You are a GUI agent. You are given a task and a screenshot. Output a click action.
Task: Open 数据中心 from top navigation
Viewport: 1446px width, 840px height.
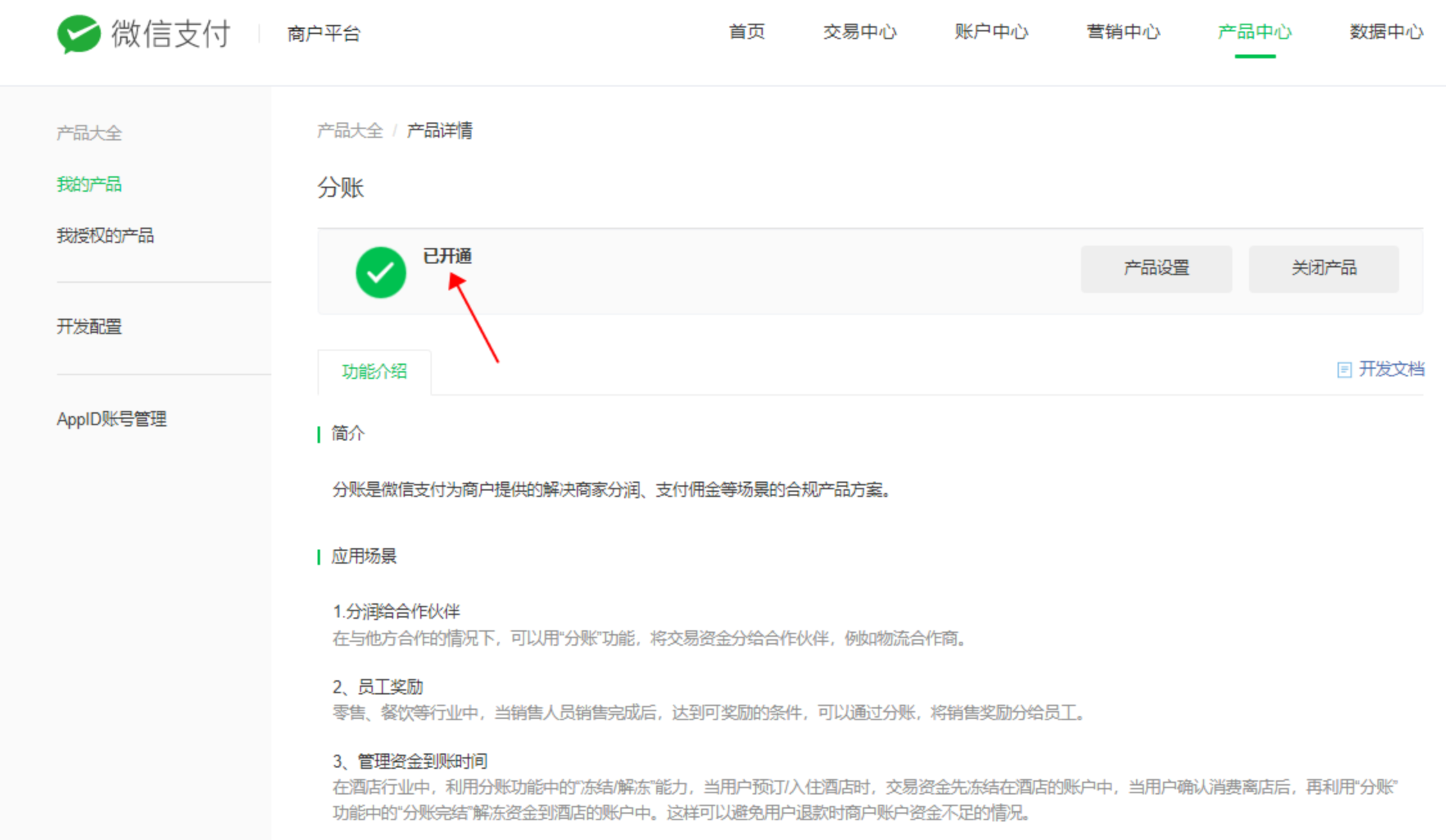[x=1386, y=31]
